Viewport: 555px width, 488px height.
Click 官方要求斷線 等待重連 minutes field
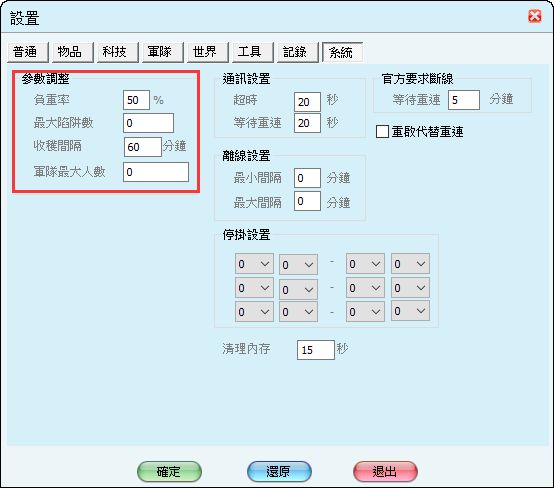click(464, 100)
